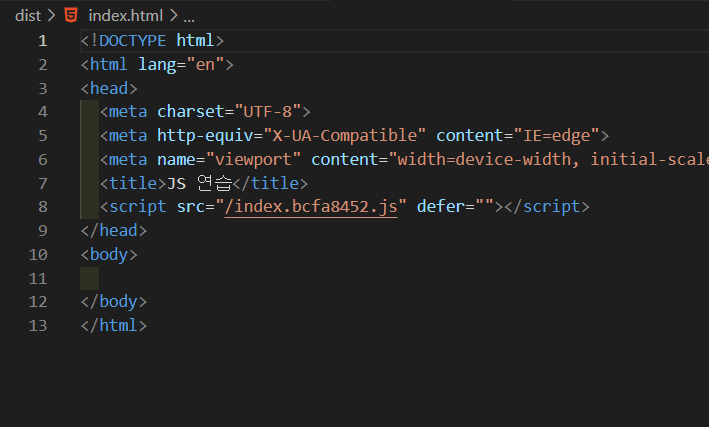The height and width of the screenshot is (427, 709).
Task: Click the charset attribute name
Action: coord(191,112)
